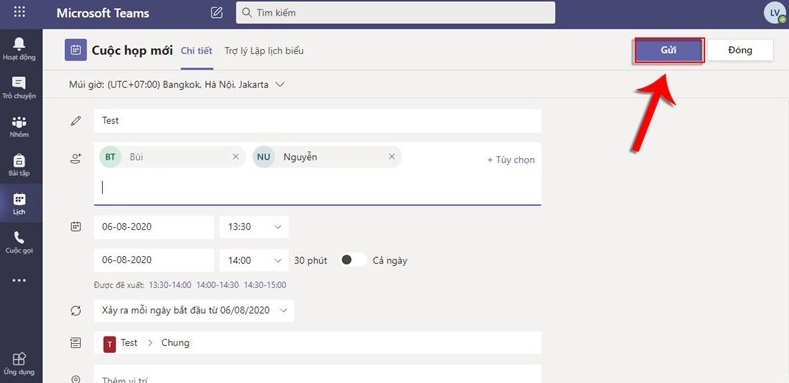This screenshot has height=383, width=789.
Task: Open Ứng dụng apps store
Action: 19,363
